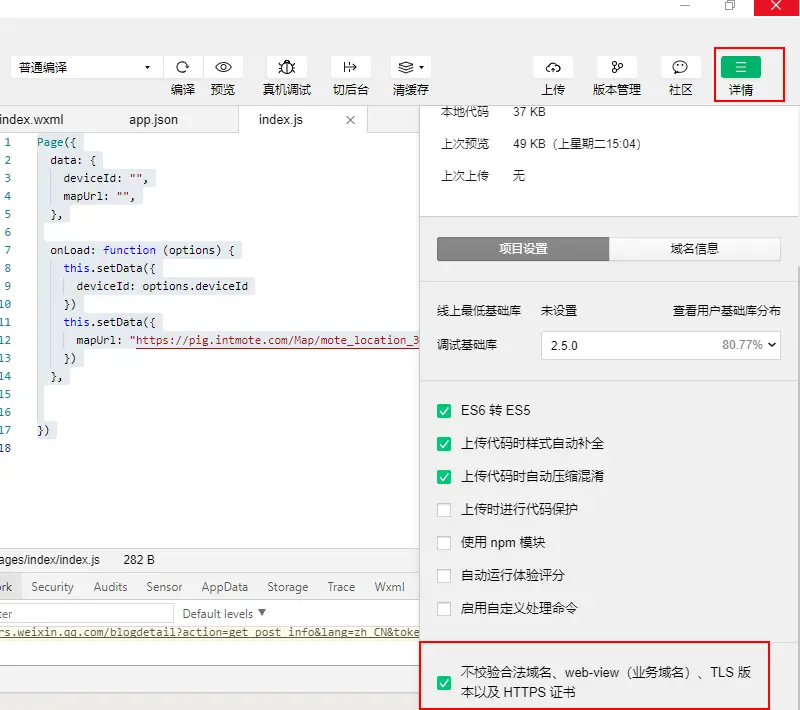Open the Security devtools tab
The height and width of the screenshot is (710, 800).
pos(53,587)
